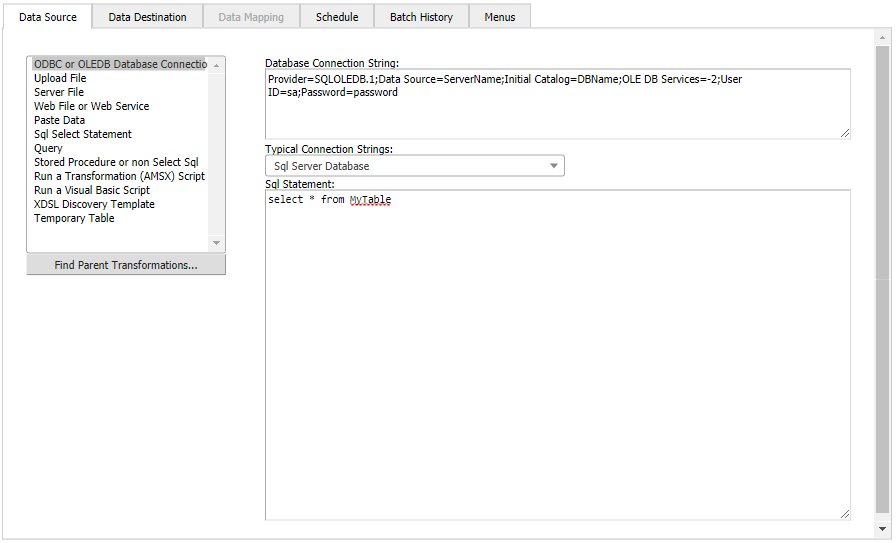Image resolution: width=896 pixels, height=543 pixels.
Task: Click page scrollbar down arrow
Action: point(882,529)
